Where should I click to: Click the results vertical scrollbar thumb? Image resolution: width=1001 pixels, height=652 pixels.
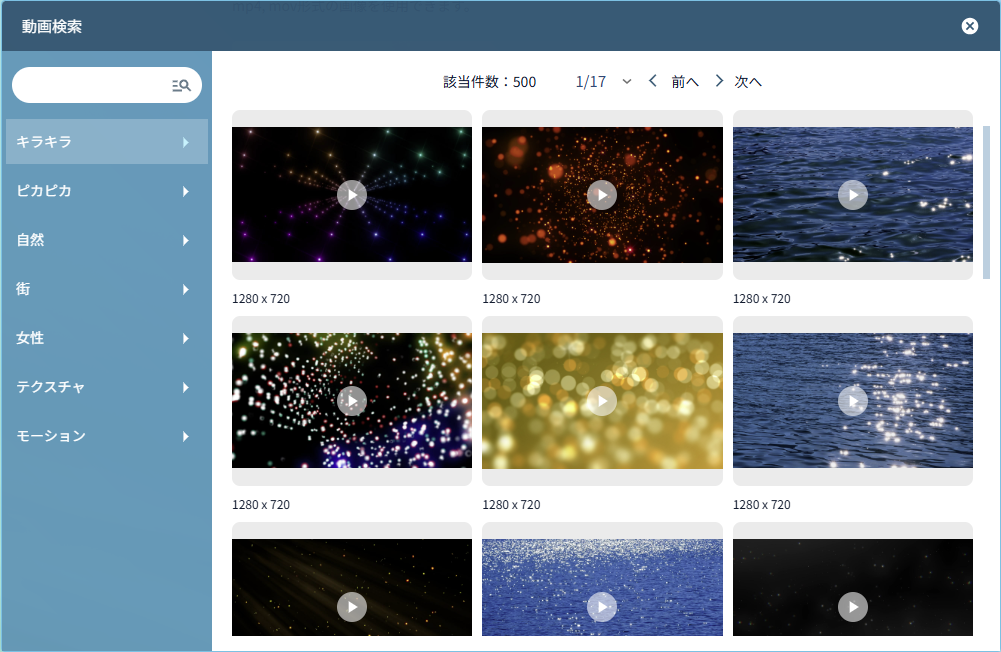click(x=986, y=202)
